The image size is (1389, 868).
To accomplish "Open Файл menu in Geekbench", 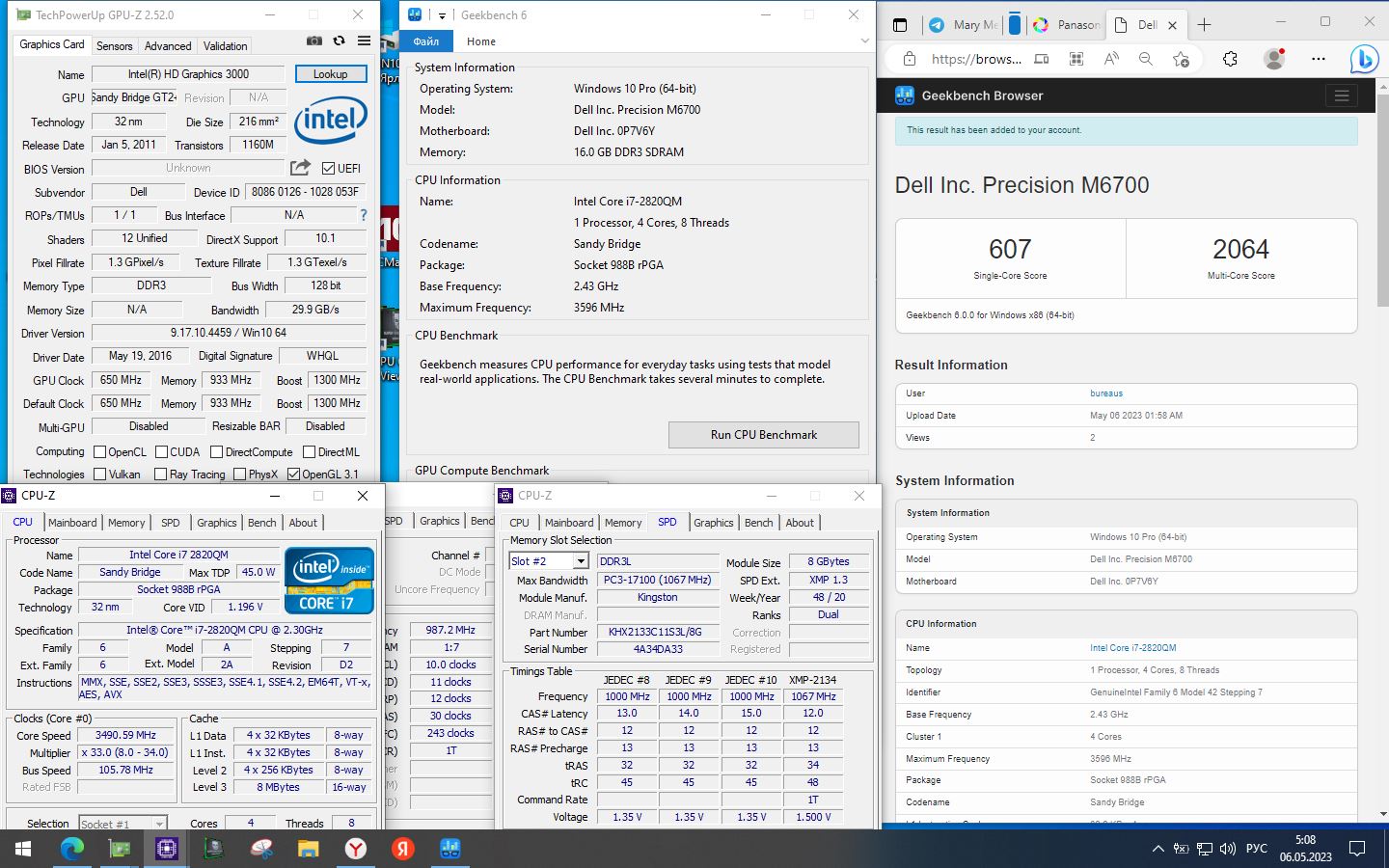I will pos(426,41).
